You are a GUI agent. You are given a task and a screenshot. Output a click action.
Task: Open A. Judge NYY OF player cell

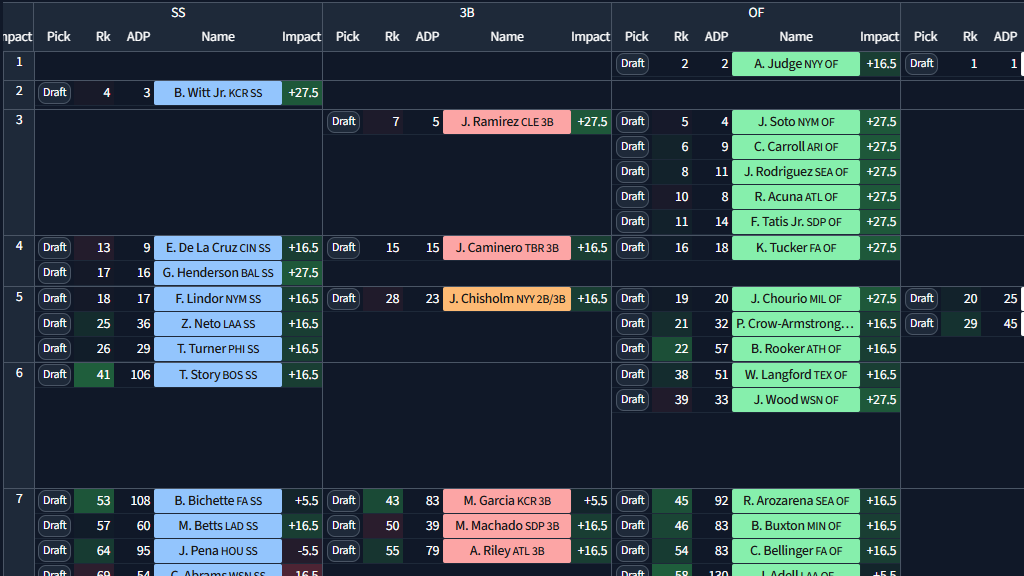pos(796,64)
